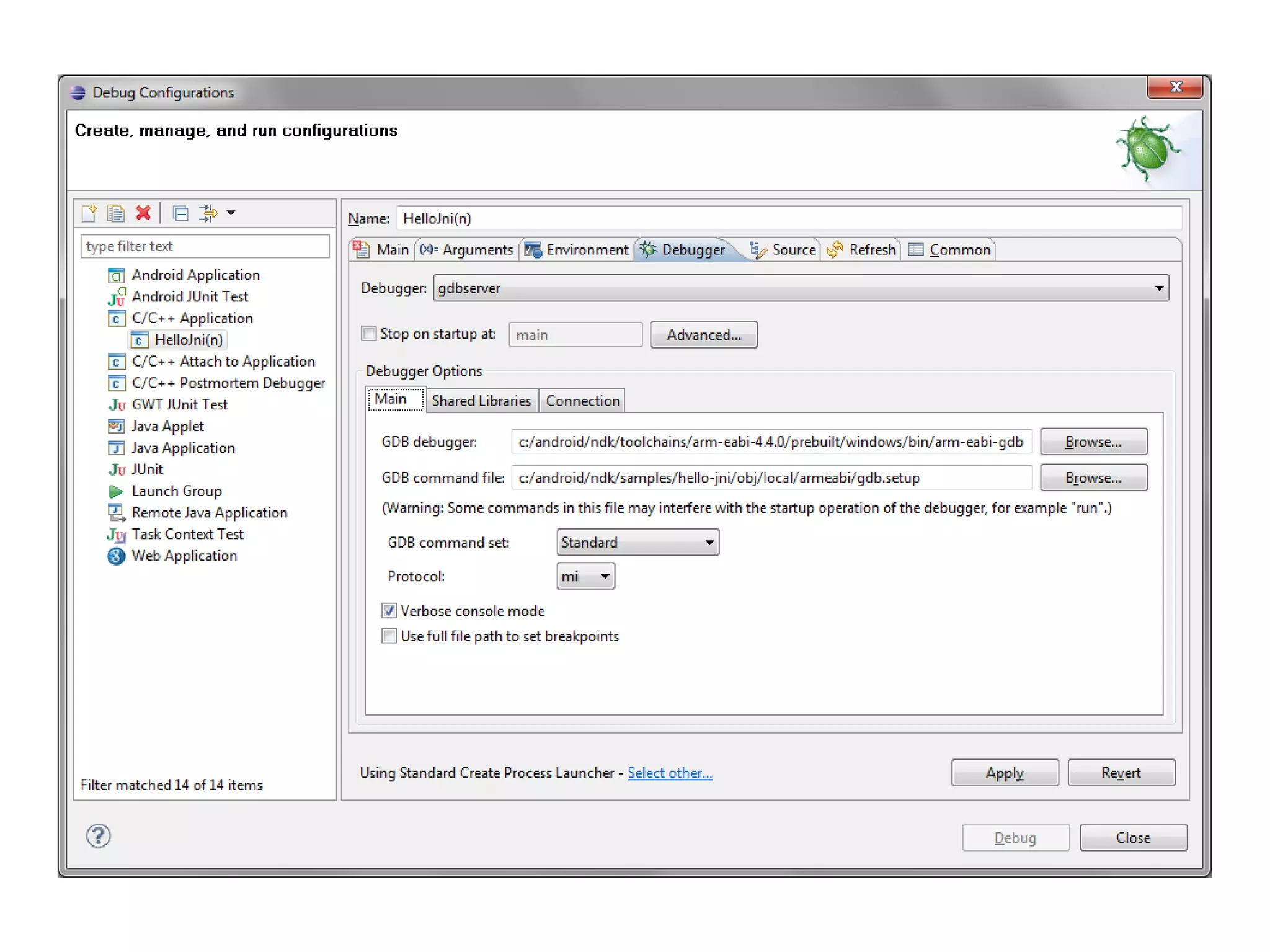Click the duplicate configuration icon
Screen dimensions: 1270x952
pos(115,213)
